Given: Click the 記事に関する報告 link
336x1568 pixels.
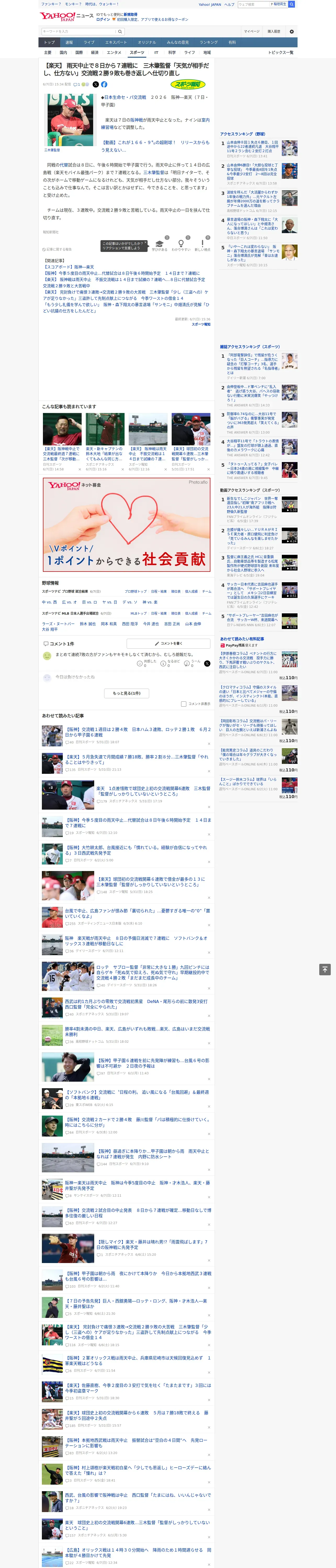Looking at the screenshot, I should [x=57, y=249].
